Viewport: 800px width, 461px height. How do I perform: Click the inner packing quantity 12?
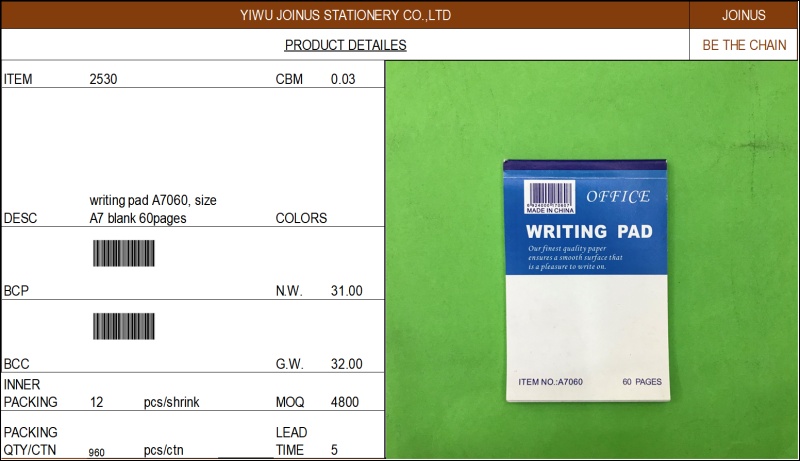pos(97,402)
